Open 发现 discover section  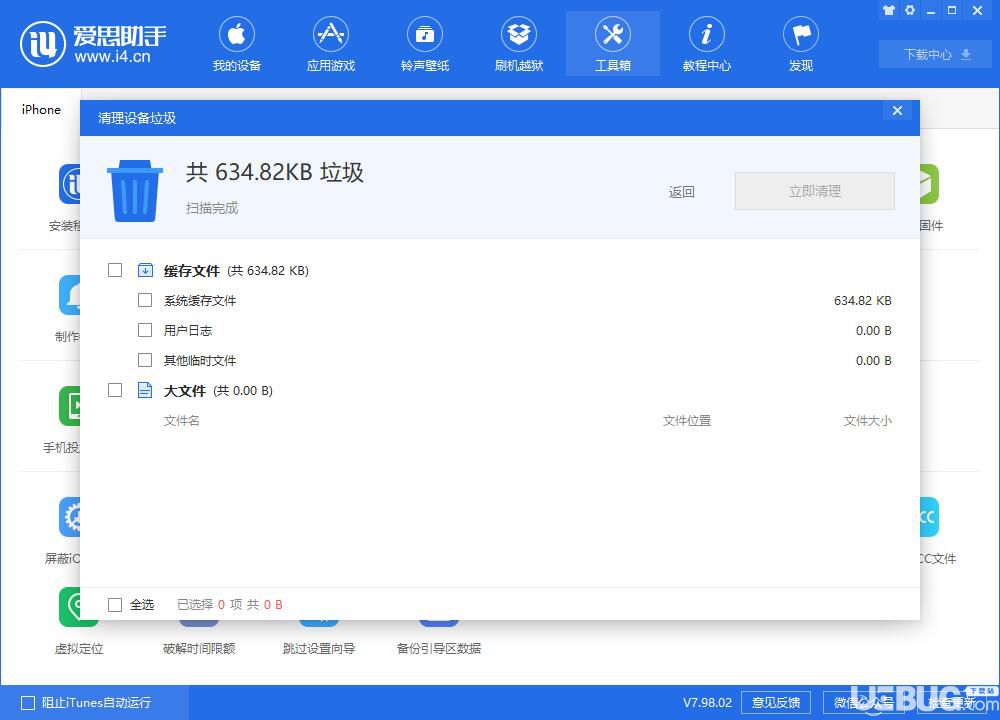801,44
